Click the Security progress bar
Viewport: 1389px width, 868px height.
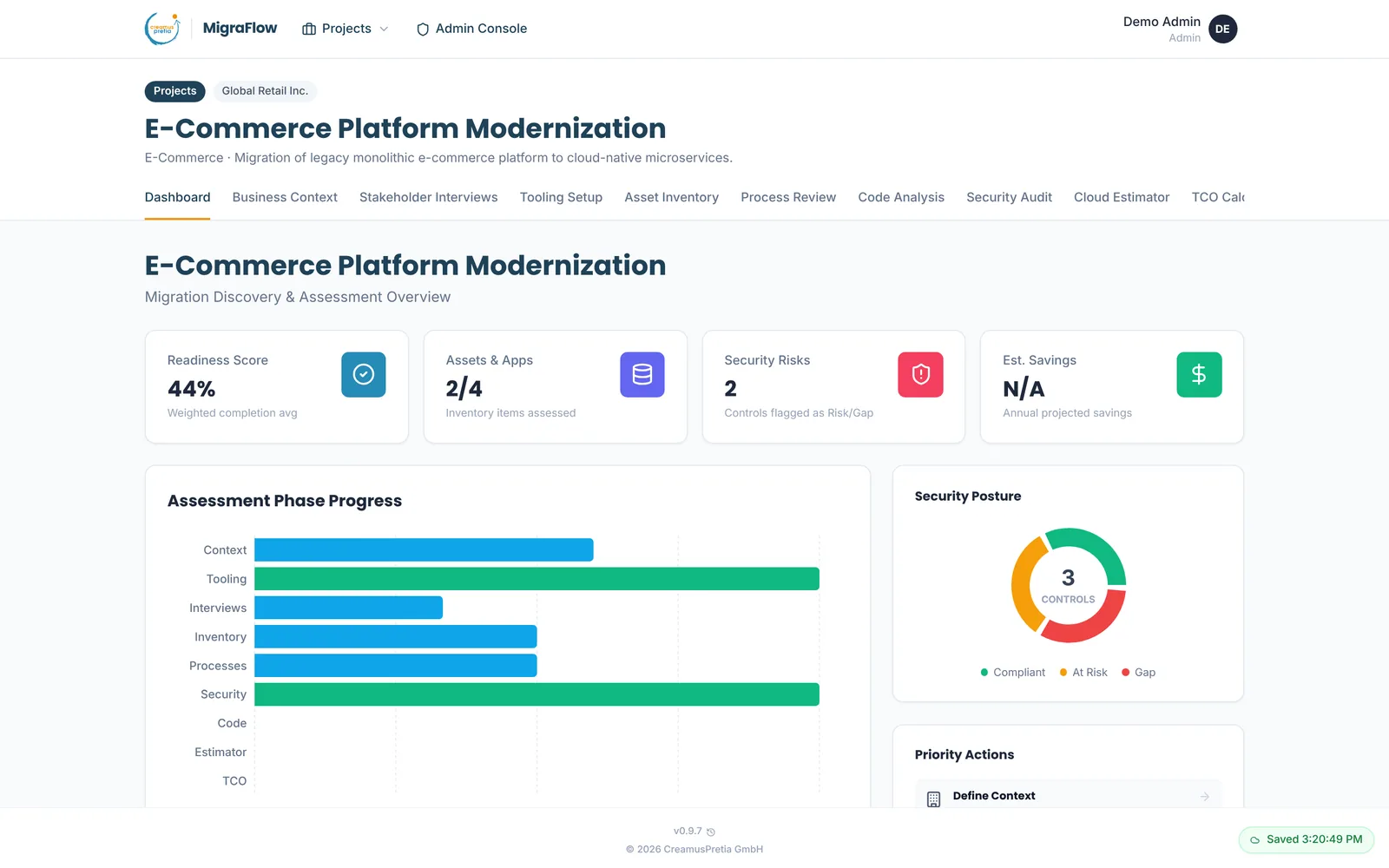(537, 694)
